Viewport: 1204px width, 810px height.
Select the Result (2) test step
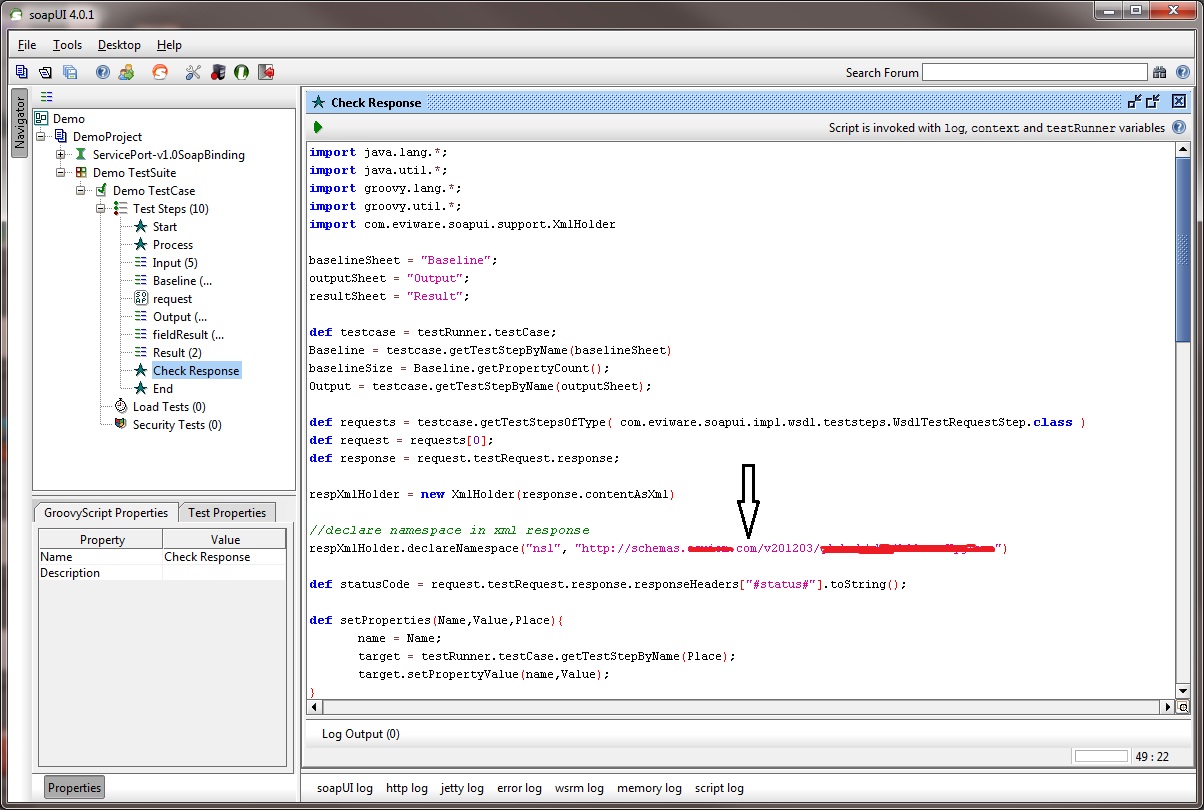coord(177,353)
